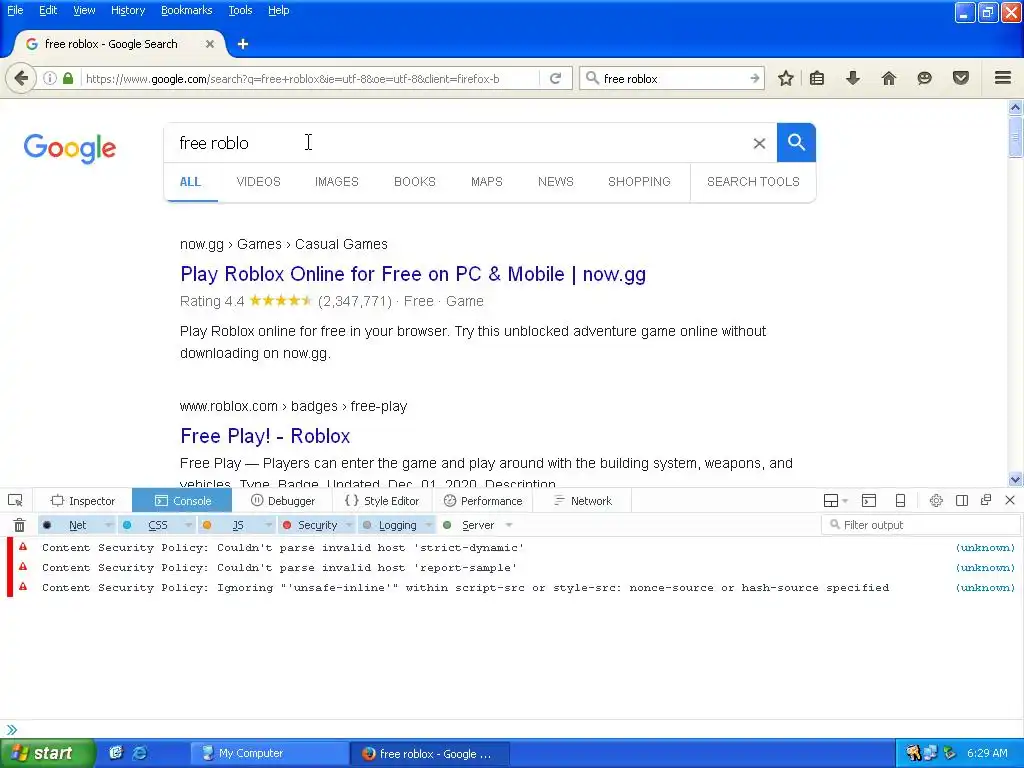Open the History menu
This screenshot has width=1024, height=768.
pyautogui.click(x=128, y=10)
